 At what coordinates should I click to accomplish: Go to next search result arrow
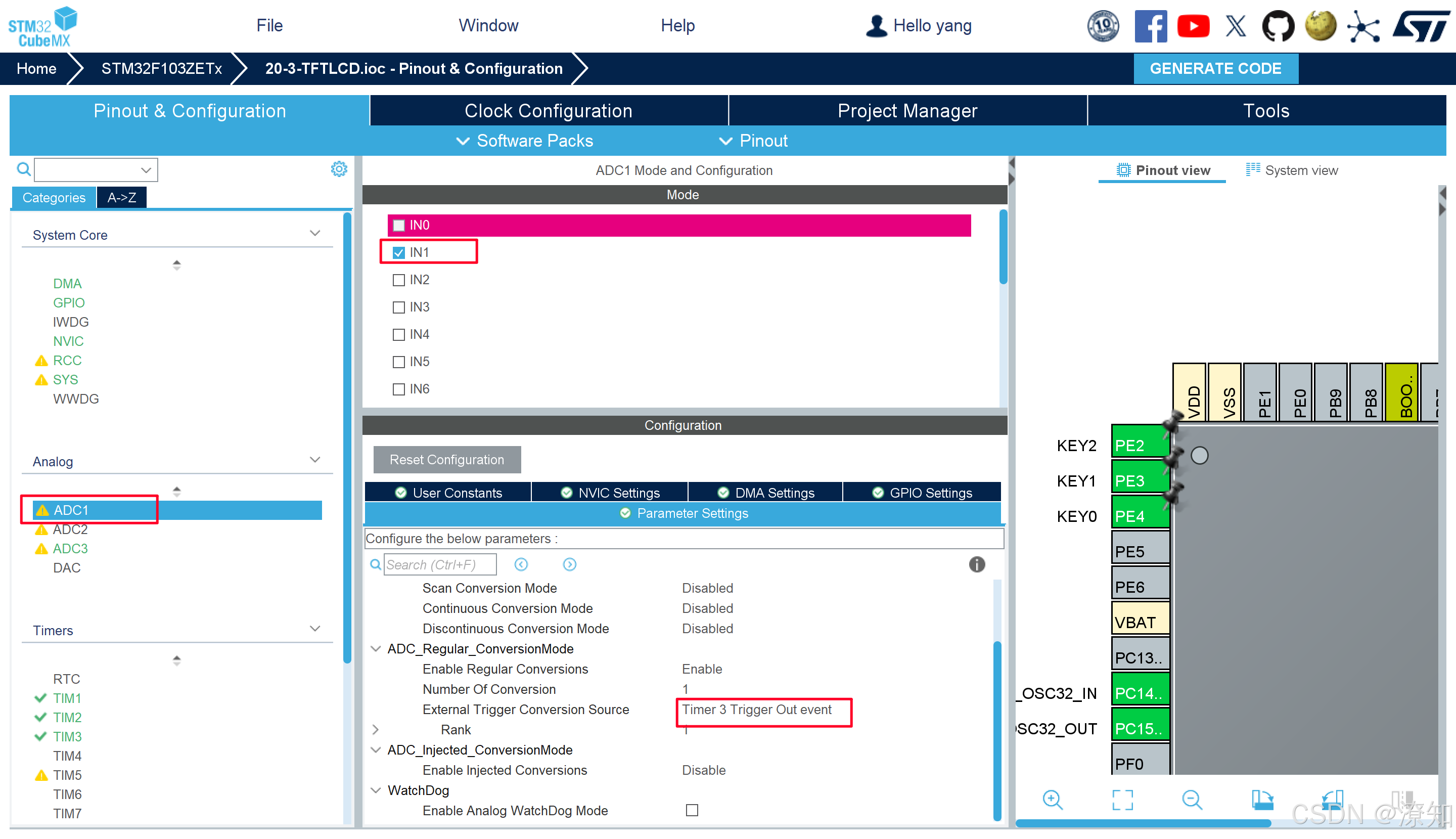[x=569, y=564]
